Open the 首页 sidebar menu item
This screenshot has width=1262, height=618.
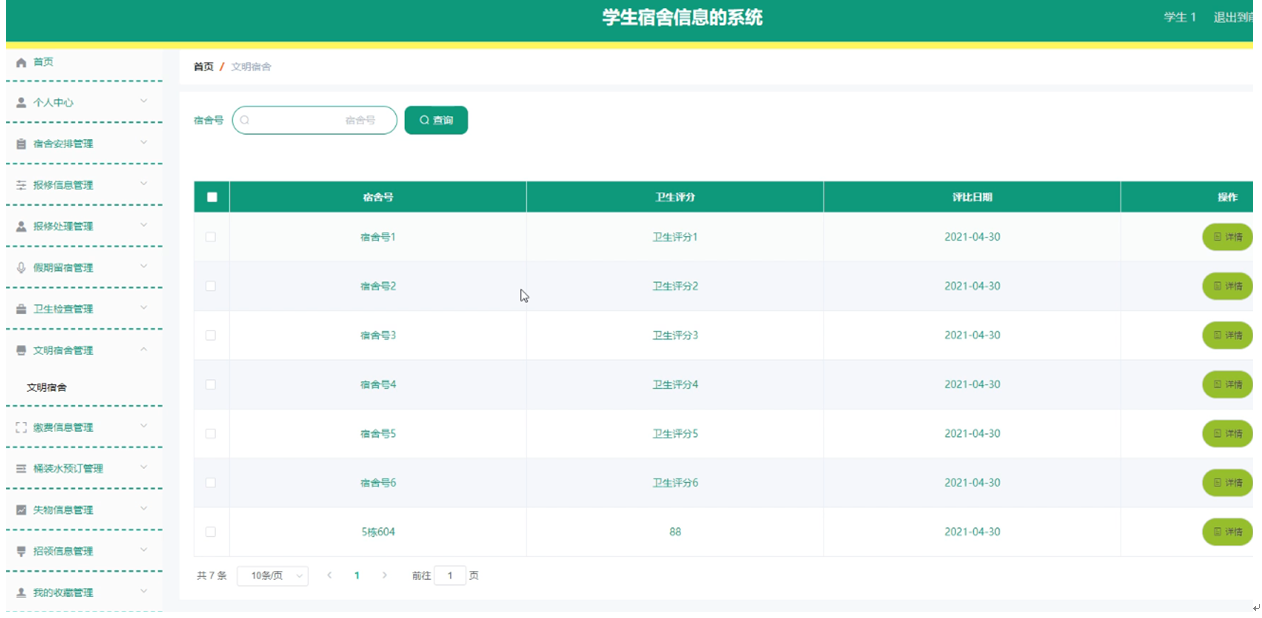click(x=84, y=62)
